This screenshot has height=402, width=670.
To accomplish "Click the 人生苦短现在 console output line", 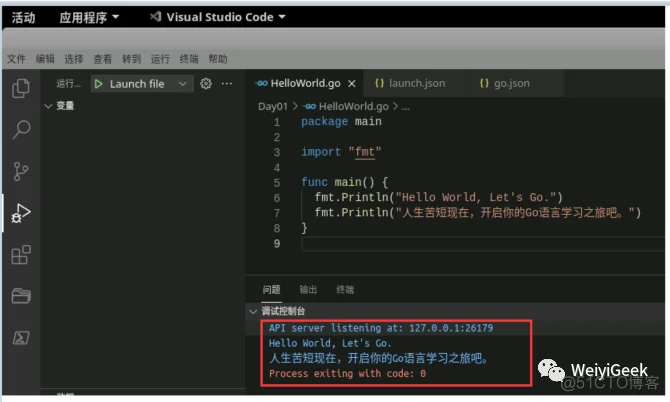I will click(379, 358).
